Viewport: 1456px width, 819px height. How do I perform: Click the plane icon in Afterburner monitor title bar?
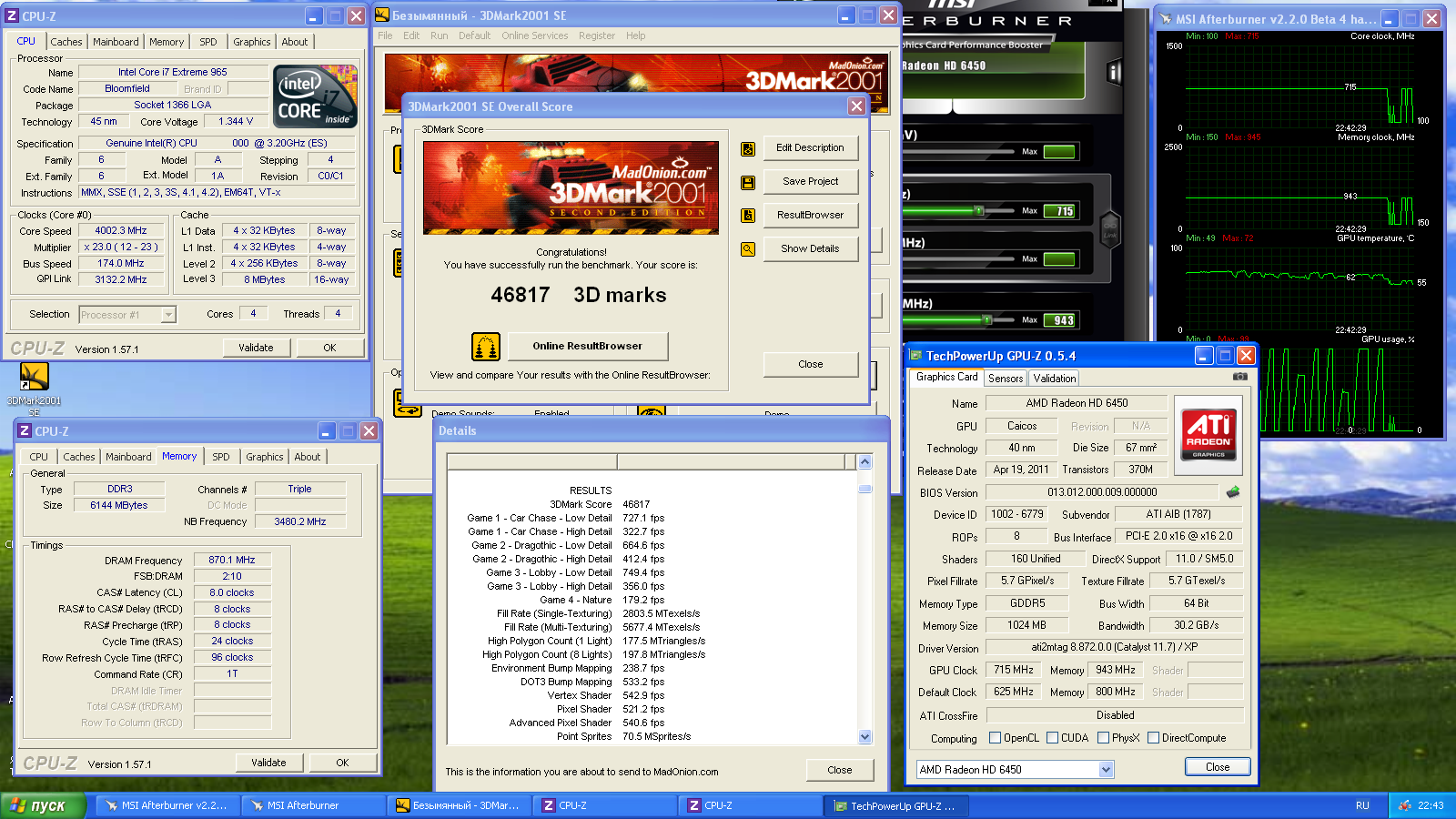[x=1165, y=18]
